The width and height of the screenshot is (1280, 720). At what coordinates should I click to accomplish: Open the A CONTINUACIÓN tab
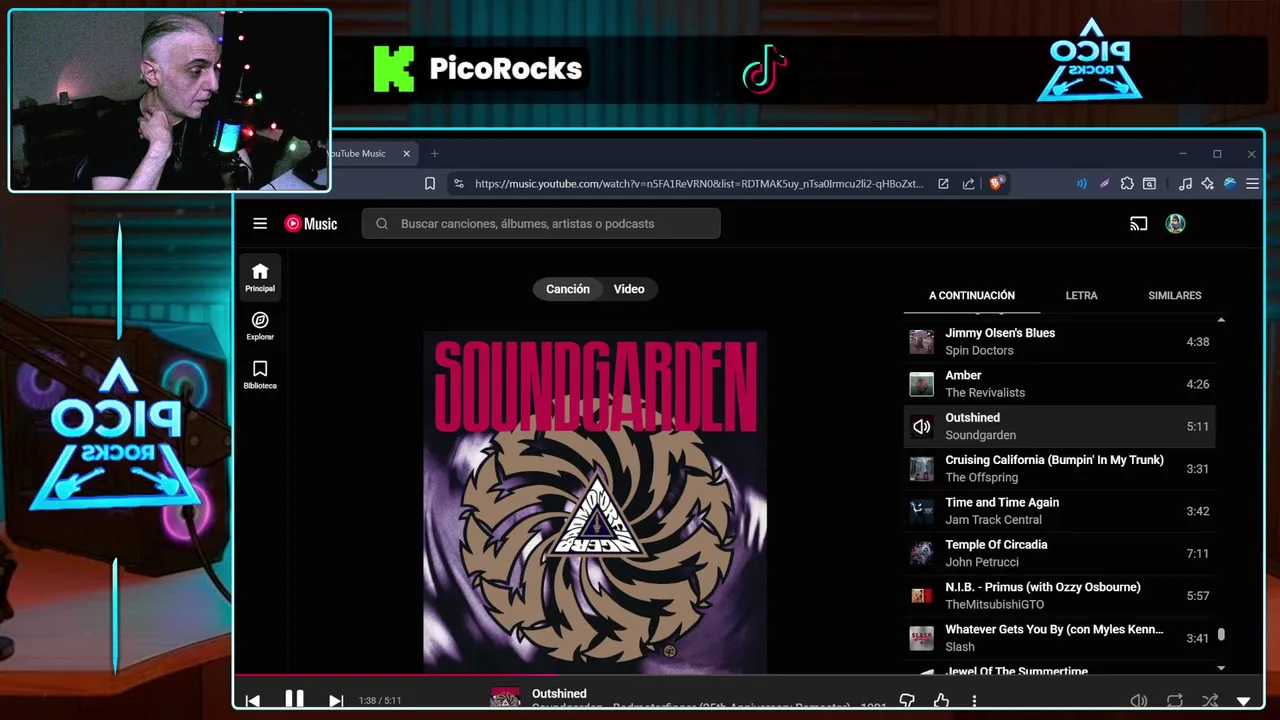click(972, 296)
